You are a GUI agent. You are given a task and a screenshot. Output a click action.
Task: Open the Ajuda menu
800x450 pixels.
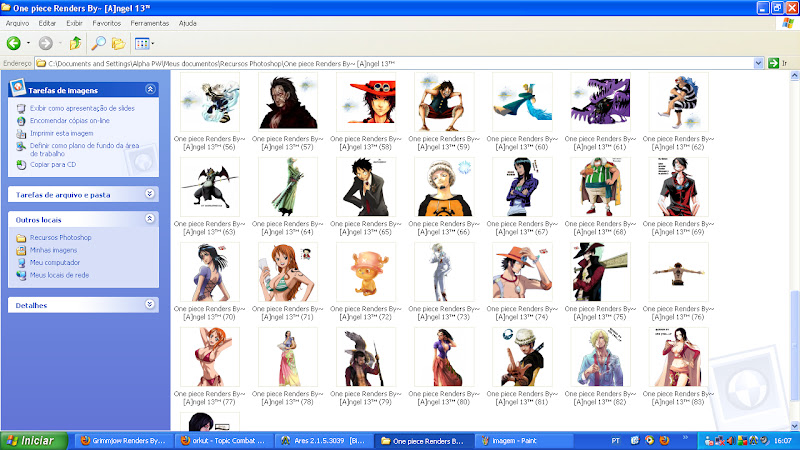[188, 23]
